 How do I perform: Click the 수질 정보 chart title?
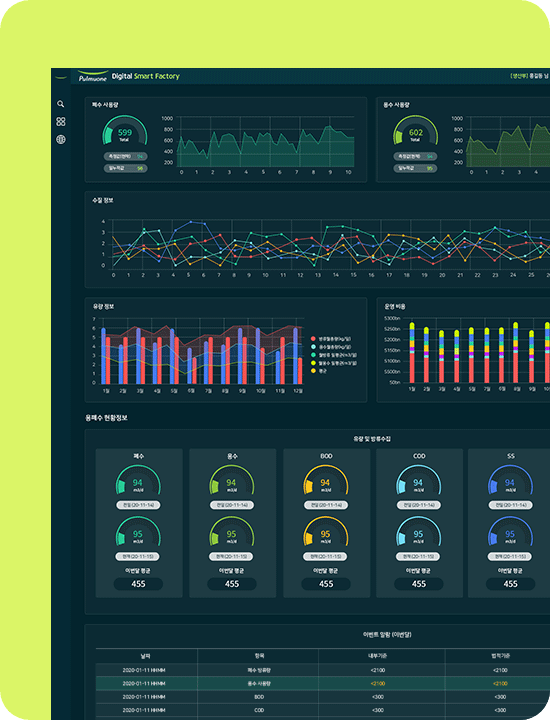pyautogui.click(x=103, y=201)
